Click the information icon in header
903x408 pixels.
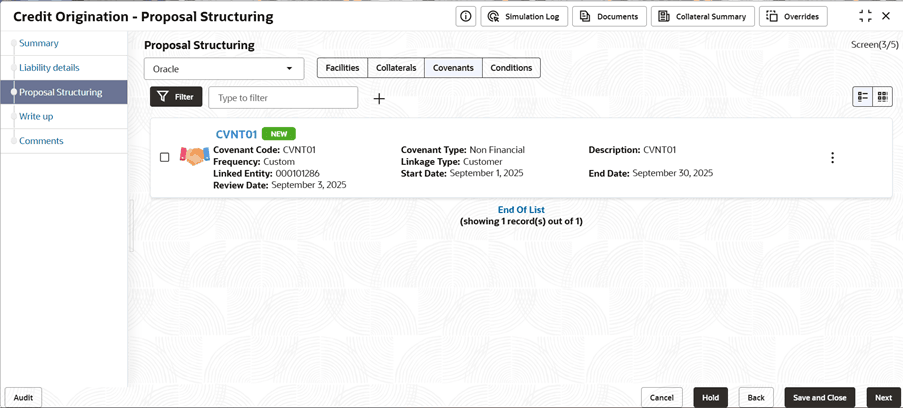(x=465, y=17)
